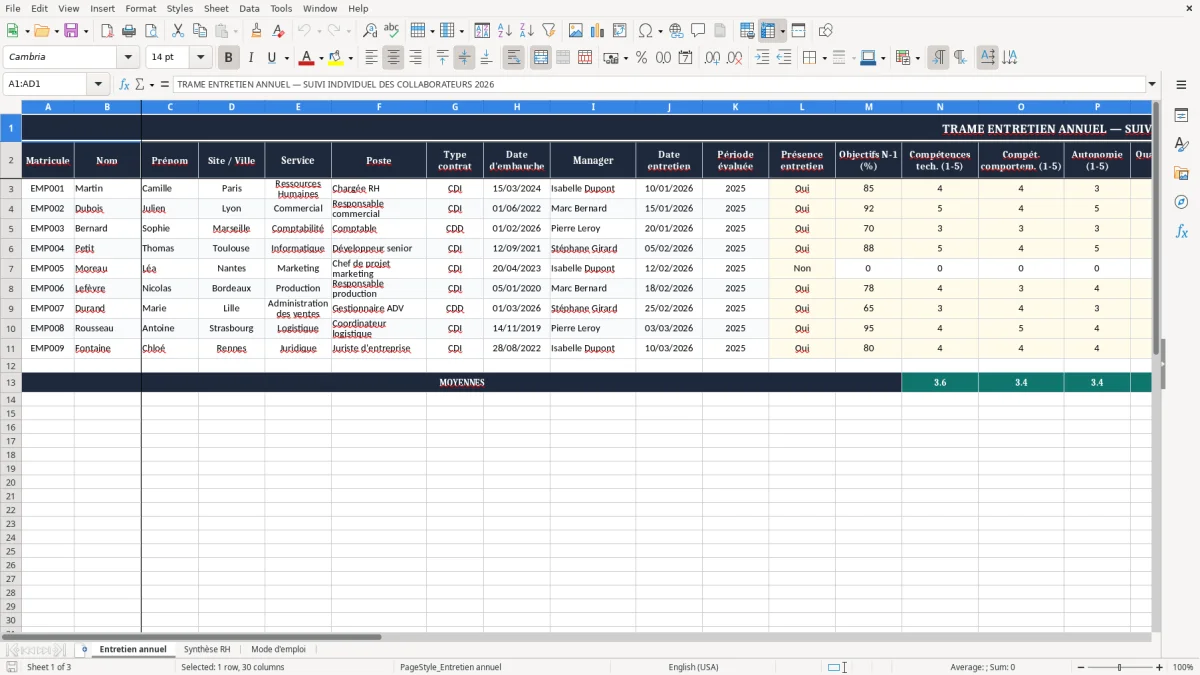Insert Chart toolbar icon
The height and width of the screenshot is (675, 1200).
598,31
